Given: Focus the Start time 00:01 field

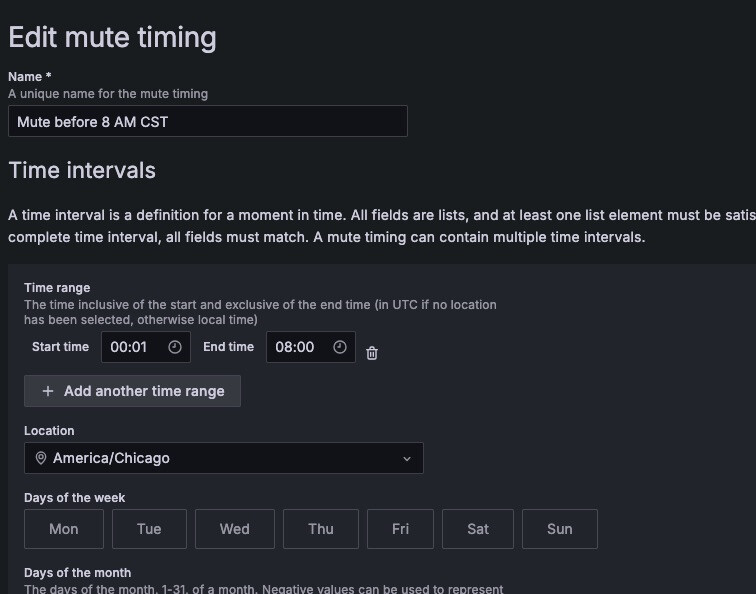Looking at the screenshot, I should 130,347.
